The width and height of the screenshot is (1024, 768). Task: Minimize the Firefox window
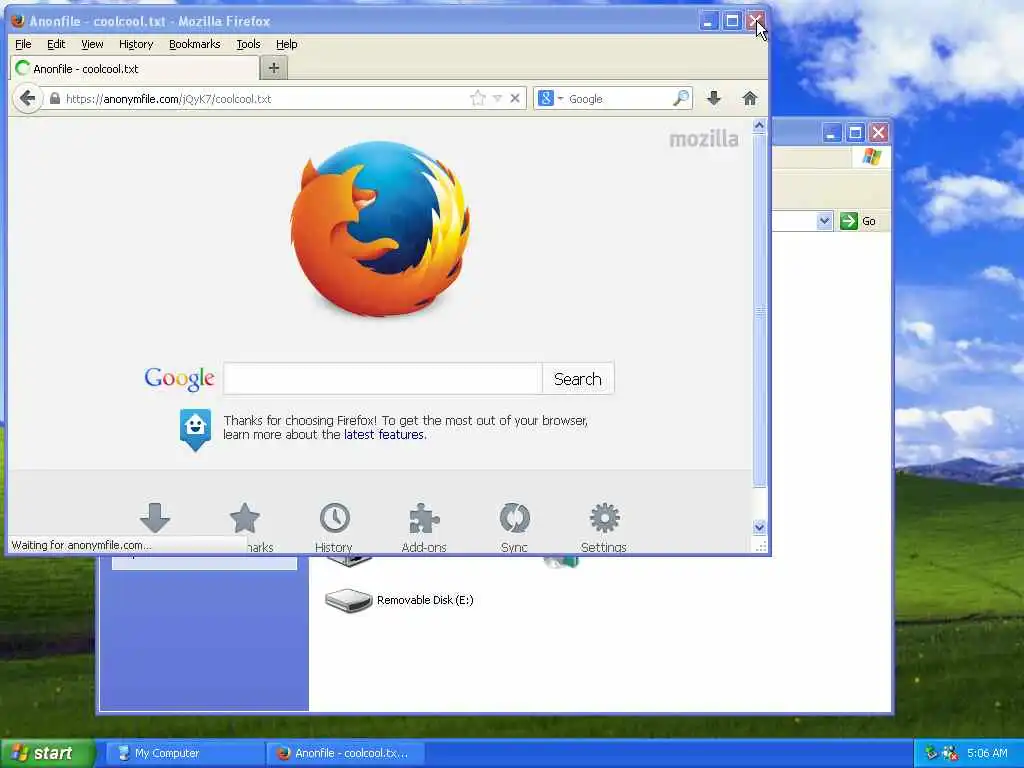tap(709, 21)
